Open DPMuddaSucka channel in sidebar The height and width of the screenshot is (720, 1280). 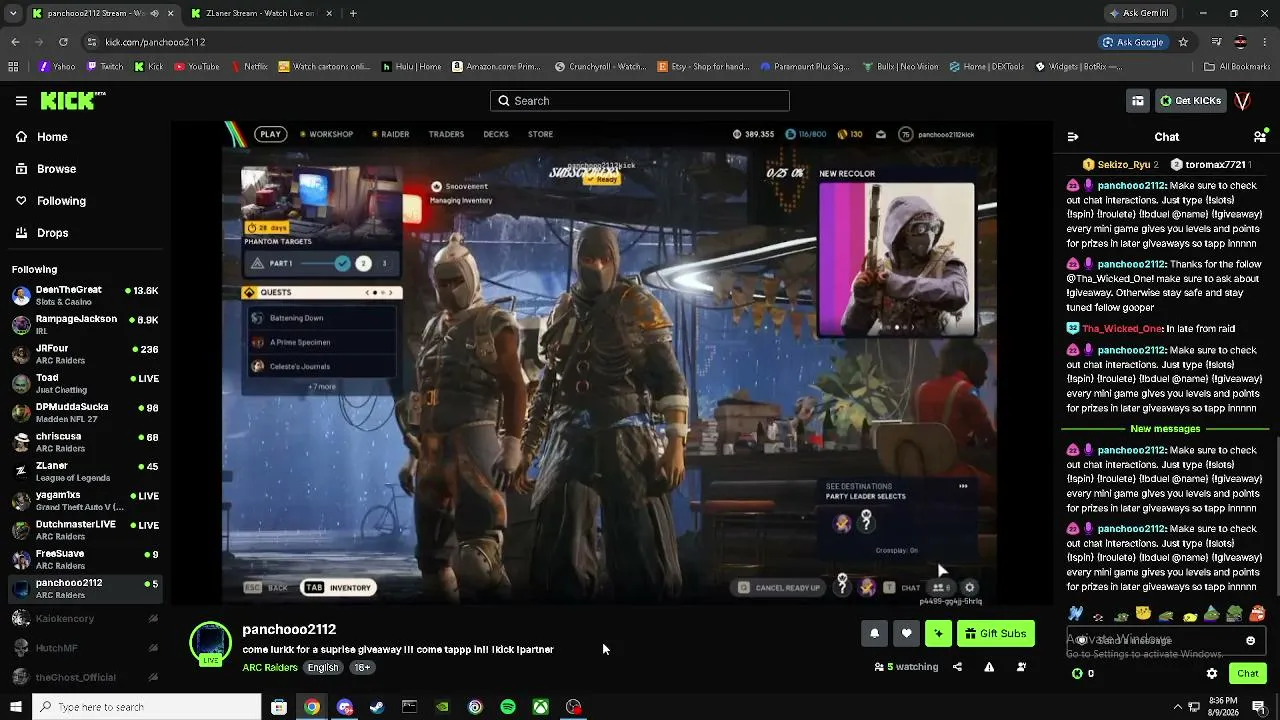tap(84, 412)
